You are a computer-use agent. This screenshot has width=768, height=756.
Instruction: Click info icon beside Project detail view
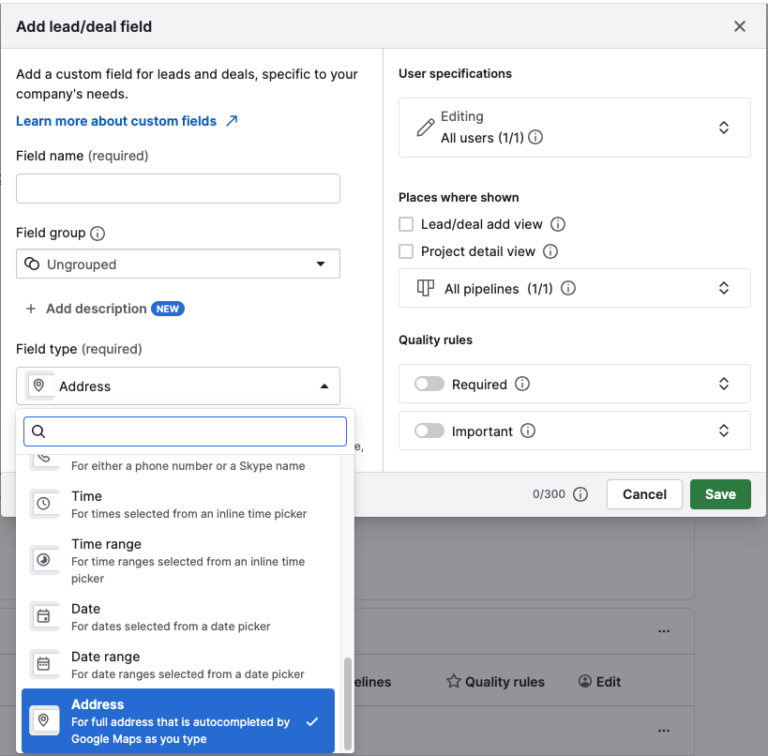pos(551,251)
